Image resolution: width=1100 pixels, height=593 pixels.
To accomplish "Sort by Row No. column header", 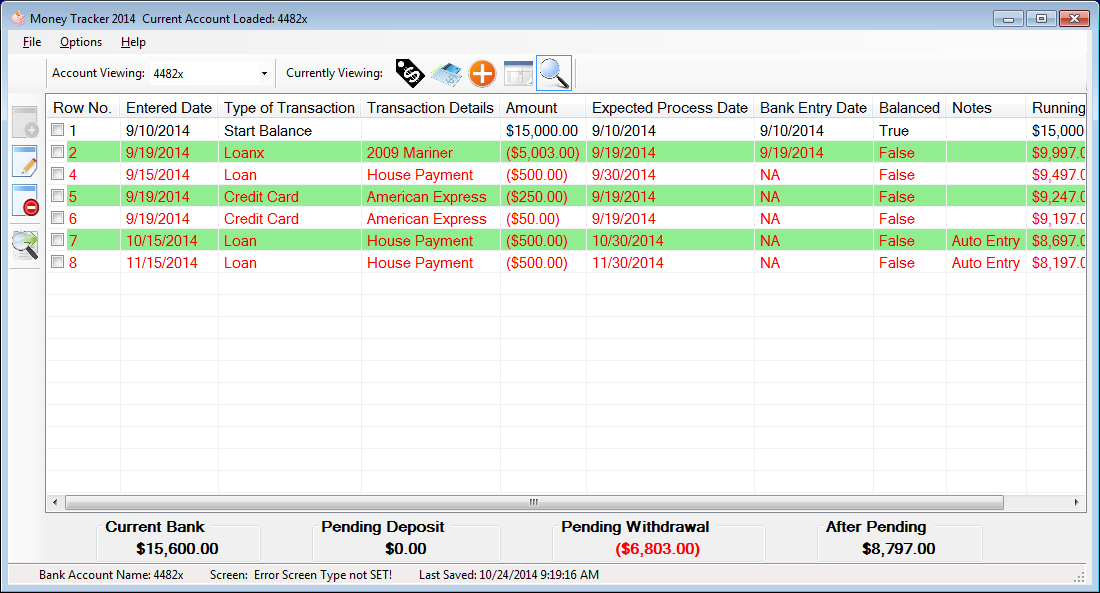I will coord(83,107).
